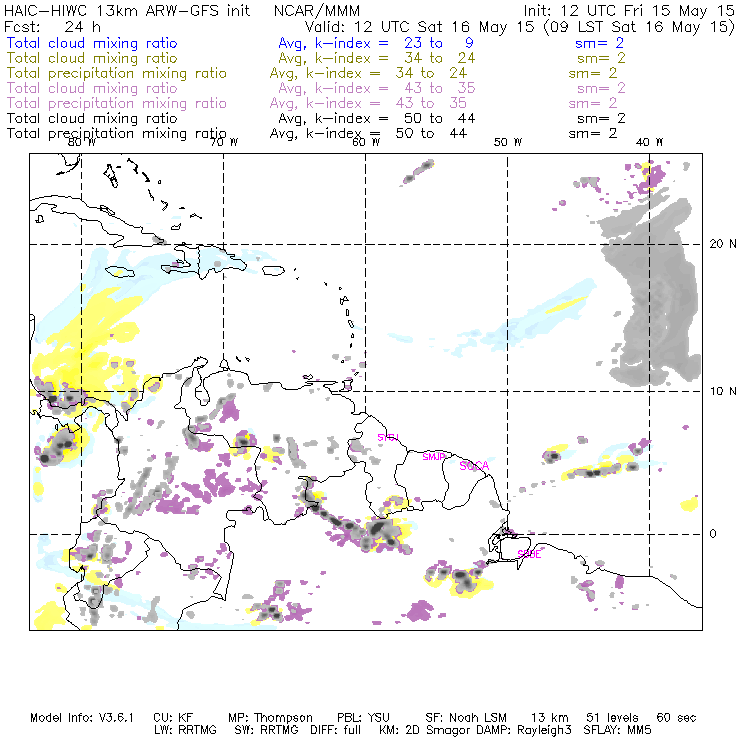The height and width of the screenshot is (740, 740).
Task: Click the "60 W" longitude label
Action: click(366, 142)
